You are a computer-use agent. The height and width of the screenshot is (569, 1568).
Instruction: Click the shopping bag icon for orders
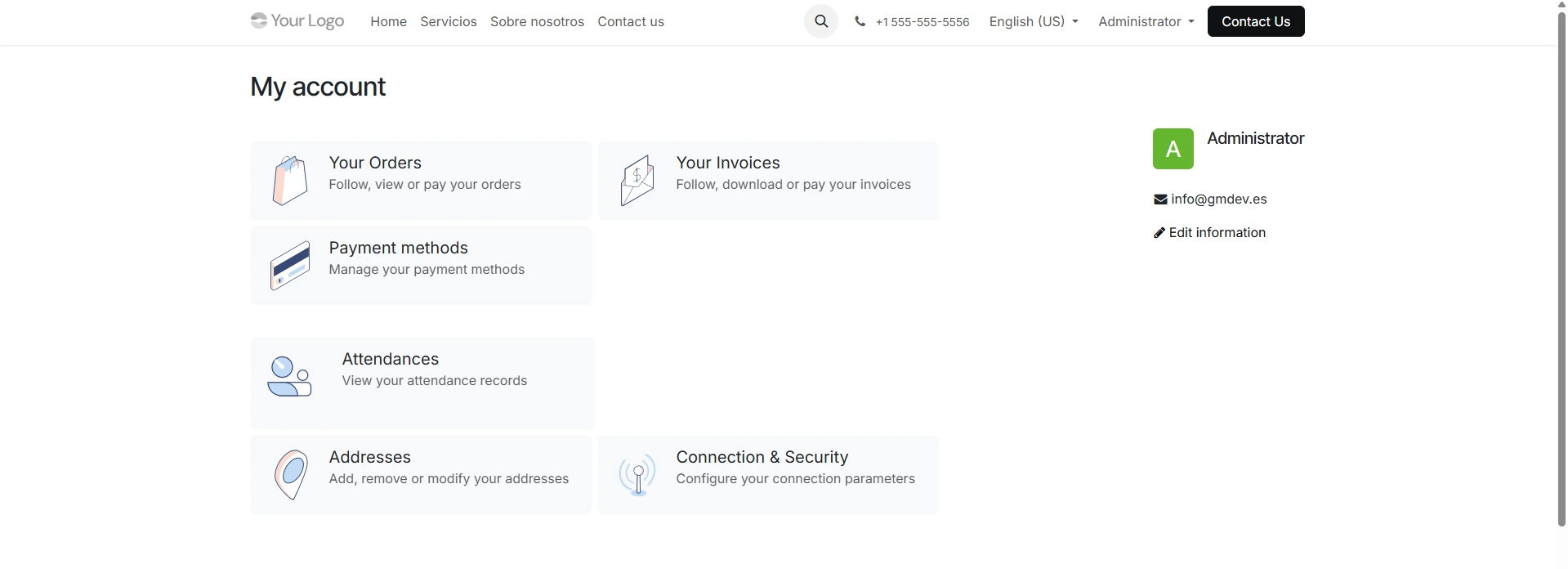tap(290, 181)
